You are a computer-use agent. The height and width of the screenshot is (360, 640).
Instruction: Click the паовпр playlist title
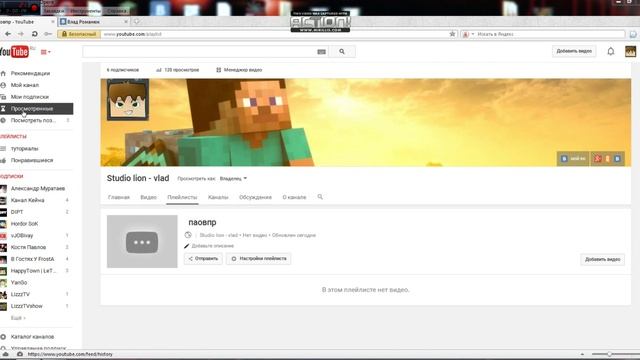point(202,222)
